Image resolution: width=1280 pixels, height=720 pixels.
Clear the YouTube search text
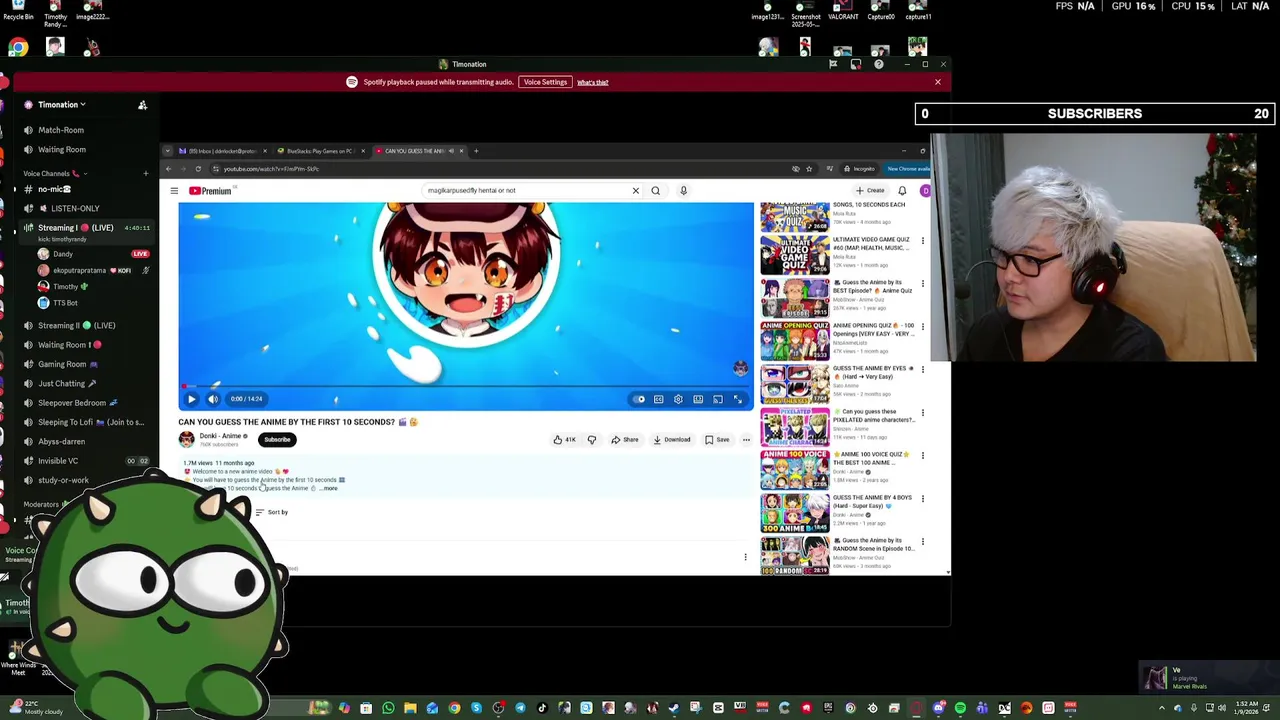[x=635, y=190]
